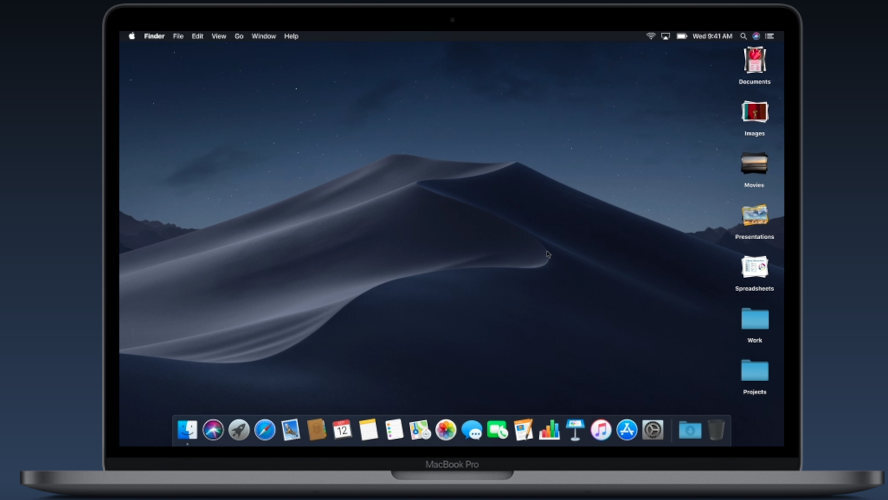
Task: Open Safari compass icon in Dock
Action: click(x=265, y=430)
